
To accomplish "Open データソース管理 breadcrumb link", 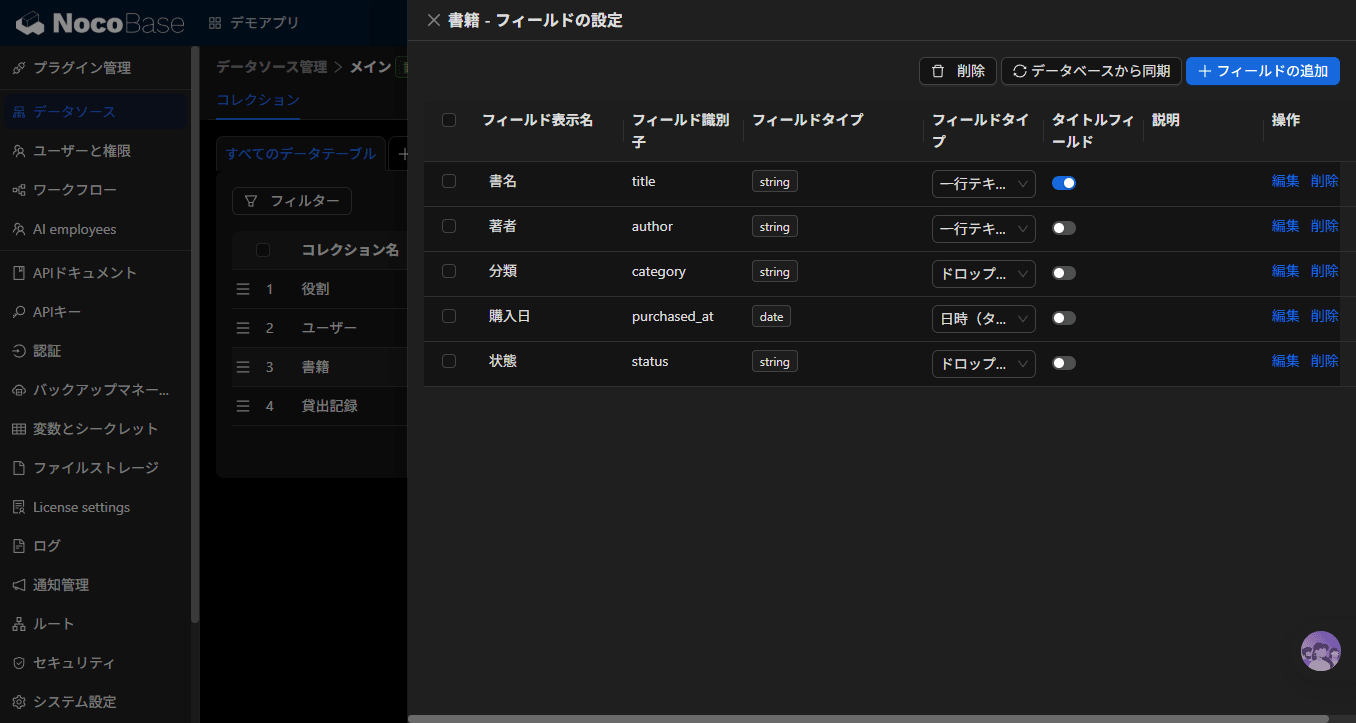I will (272, 67).
